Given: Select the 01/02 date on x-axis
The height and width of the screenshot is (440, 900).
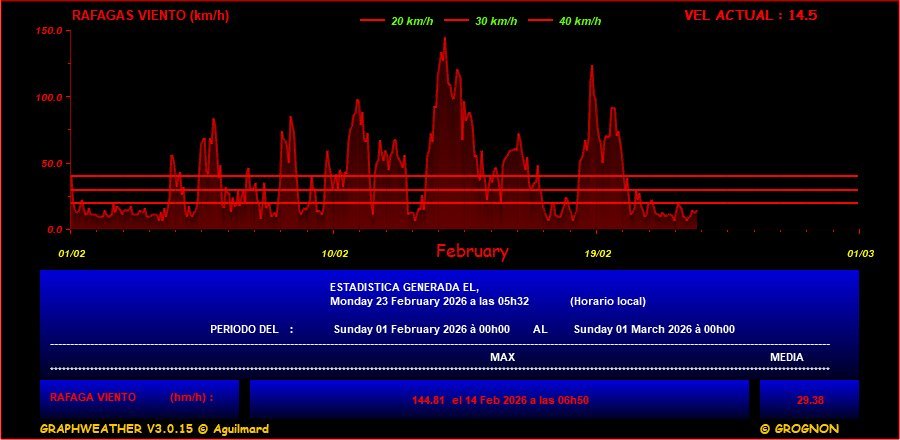Looking at the screenshot, I should pyautogui.click(x=72, y=253).
